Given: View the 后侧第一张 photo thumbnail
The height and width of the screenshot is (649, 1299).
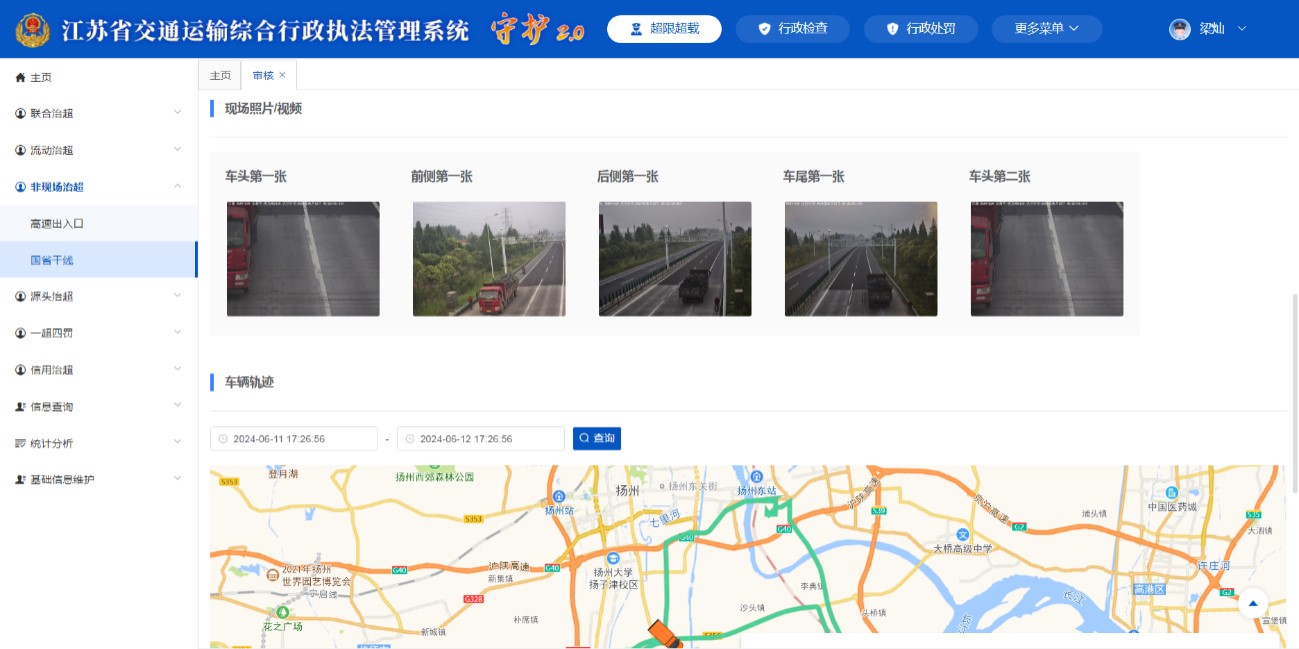Looking at the screenshot, I should [675, 259].
